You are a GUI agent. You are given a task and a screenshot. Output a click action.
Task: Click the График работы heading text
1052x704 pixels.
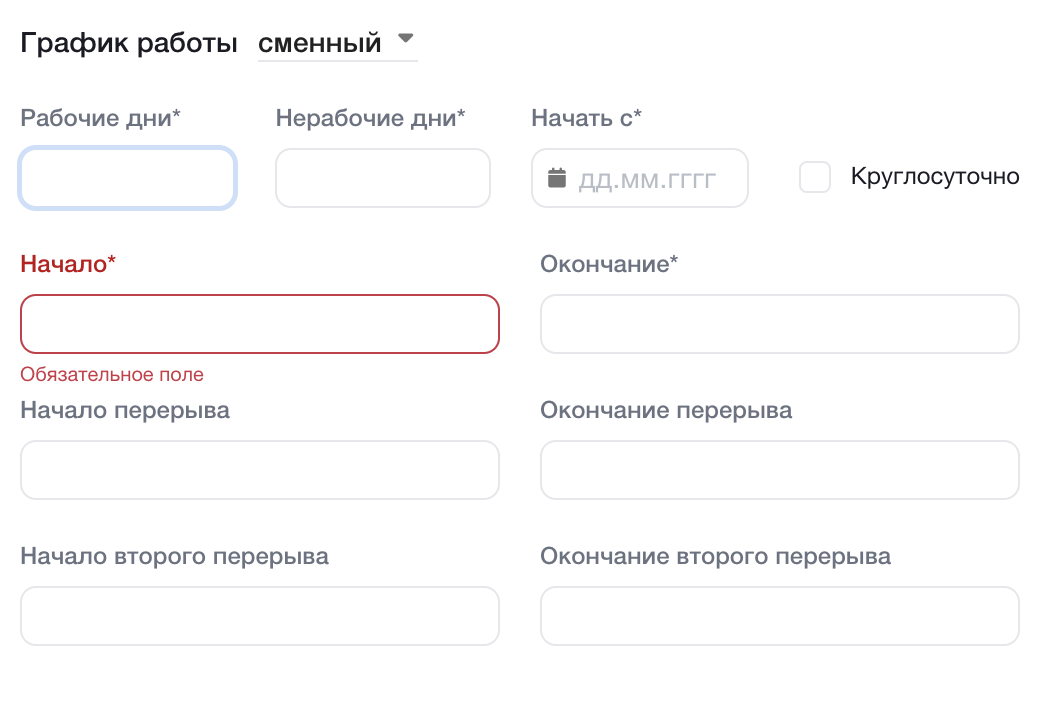click(x=129, y=43)
